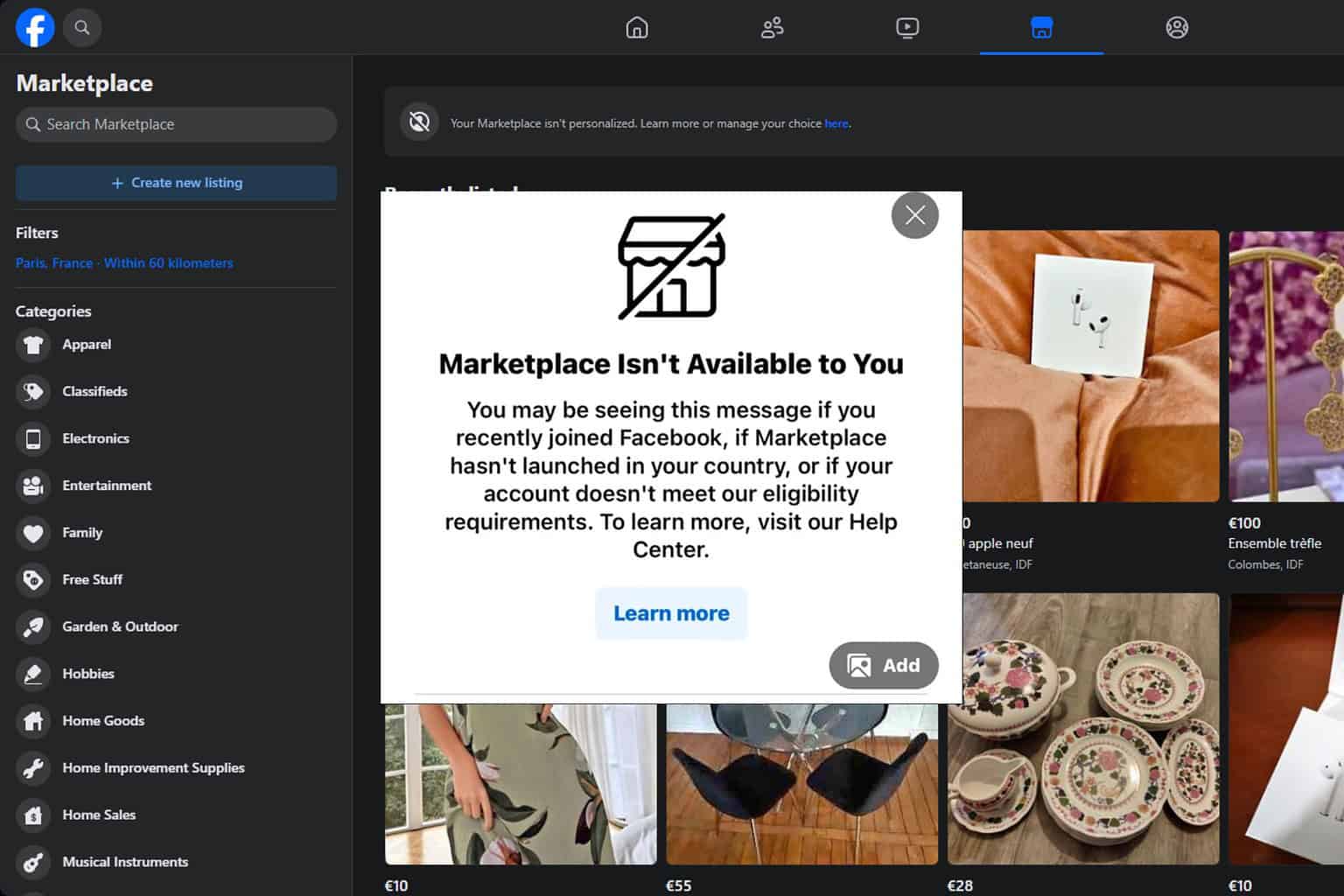Image resolution: width=1344 pixels, height=896 pixels.
Task: Click the Add image button
Action: (x=884, y=666)
